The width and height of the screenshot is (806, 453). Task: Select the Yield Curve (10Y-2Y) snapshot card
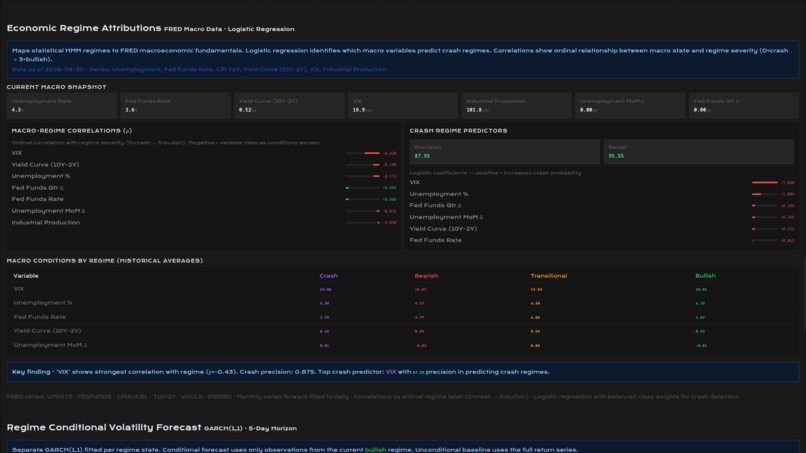[289, 105]
